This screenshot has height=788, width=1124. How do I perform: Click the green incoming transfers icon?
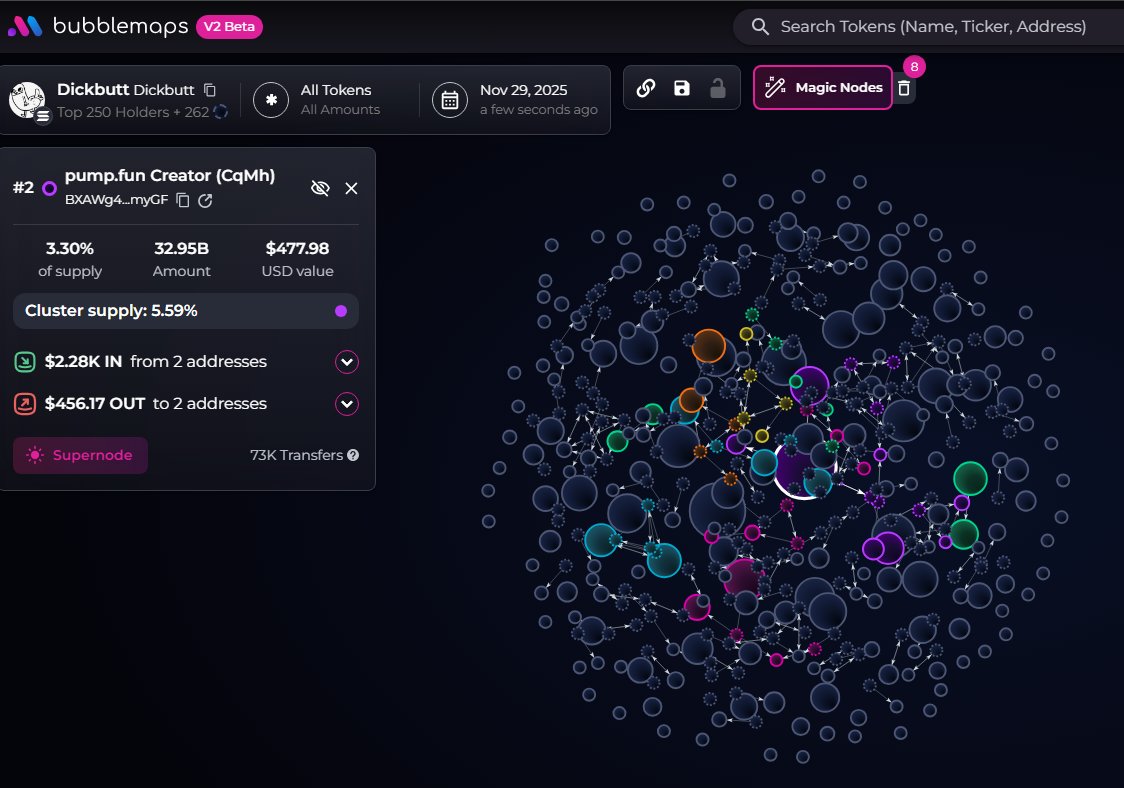coord(25,361)
